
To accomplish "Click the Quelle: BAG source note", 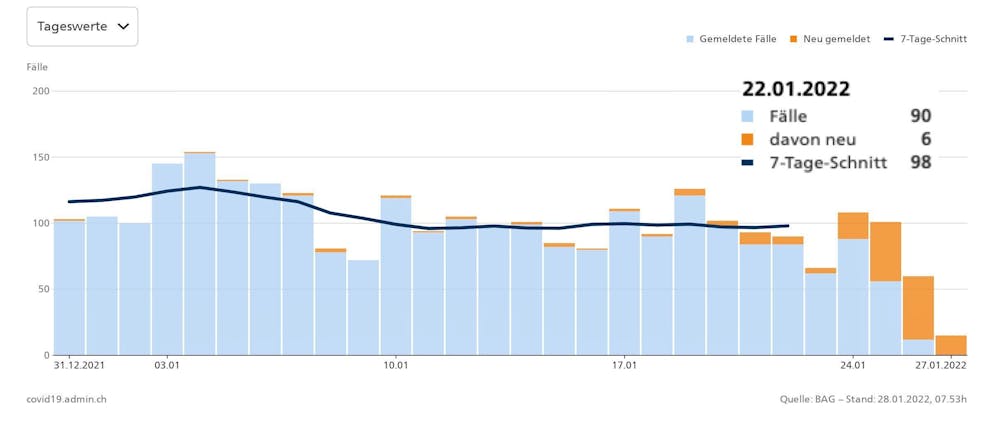I will click(873, 399).
